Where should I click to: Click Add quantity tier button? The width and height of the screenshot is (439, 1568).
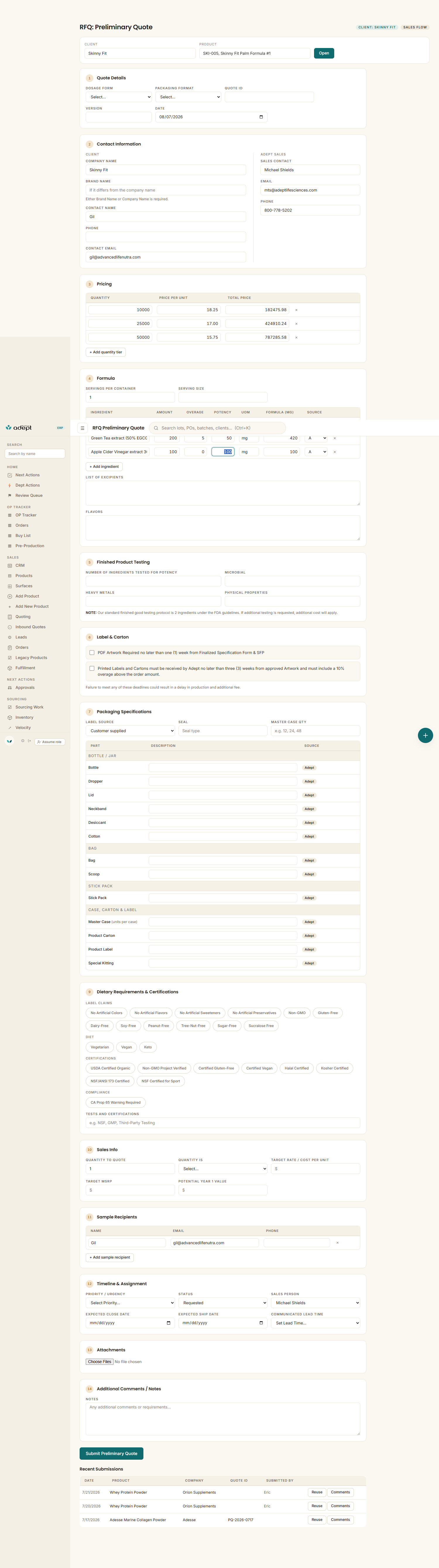[x=106, y=352]
